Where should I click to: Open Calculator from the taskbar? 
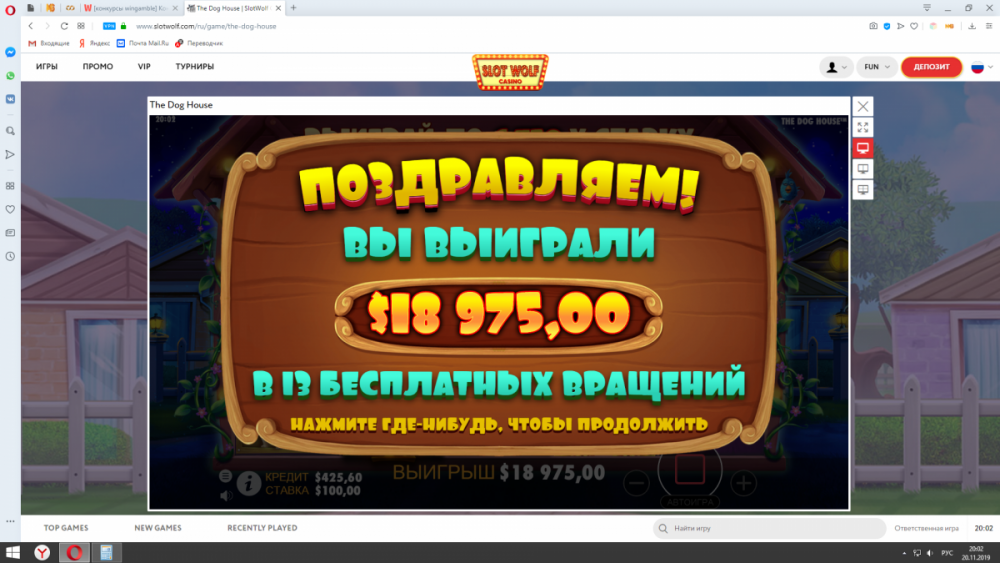(x=106, y=552)
